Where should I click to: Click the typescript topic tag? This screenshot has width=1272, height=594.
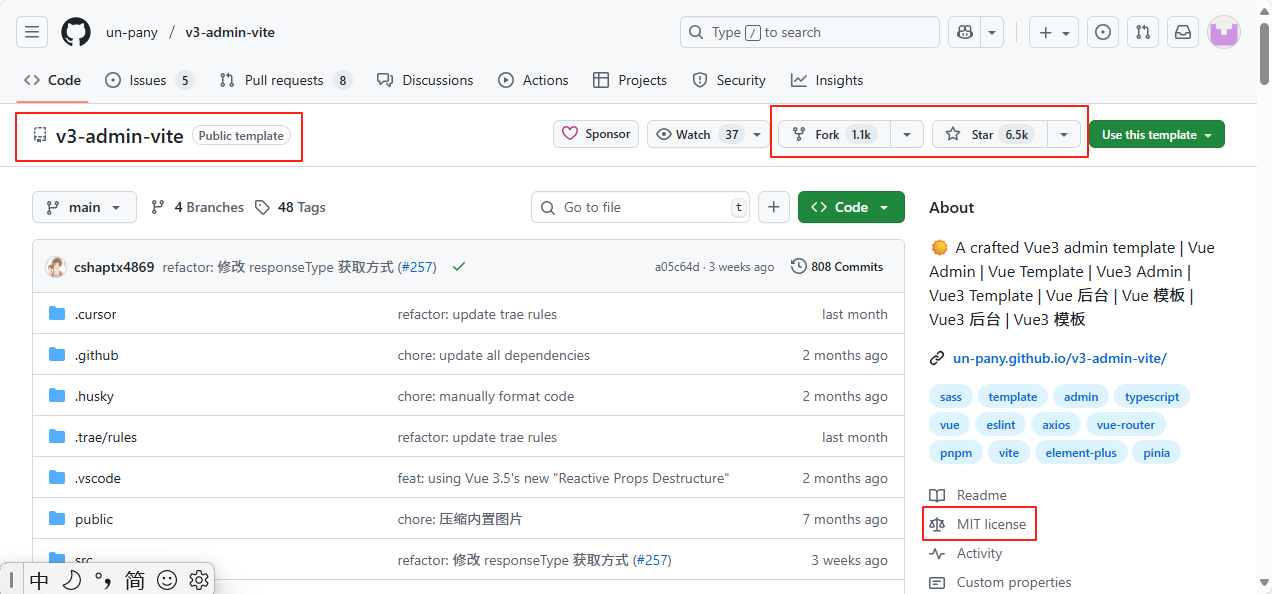1152,397
